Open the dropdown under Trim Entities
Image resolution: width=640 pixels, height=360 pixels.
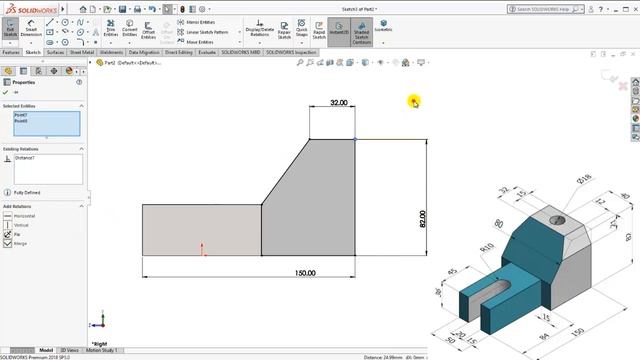click(x=111, y=43)
